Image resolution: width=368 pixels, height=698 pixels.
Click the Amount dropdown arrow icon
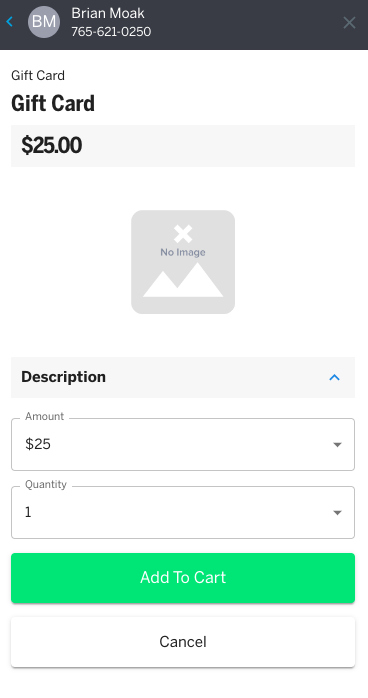point(337,444)
